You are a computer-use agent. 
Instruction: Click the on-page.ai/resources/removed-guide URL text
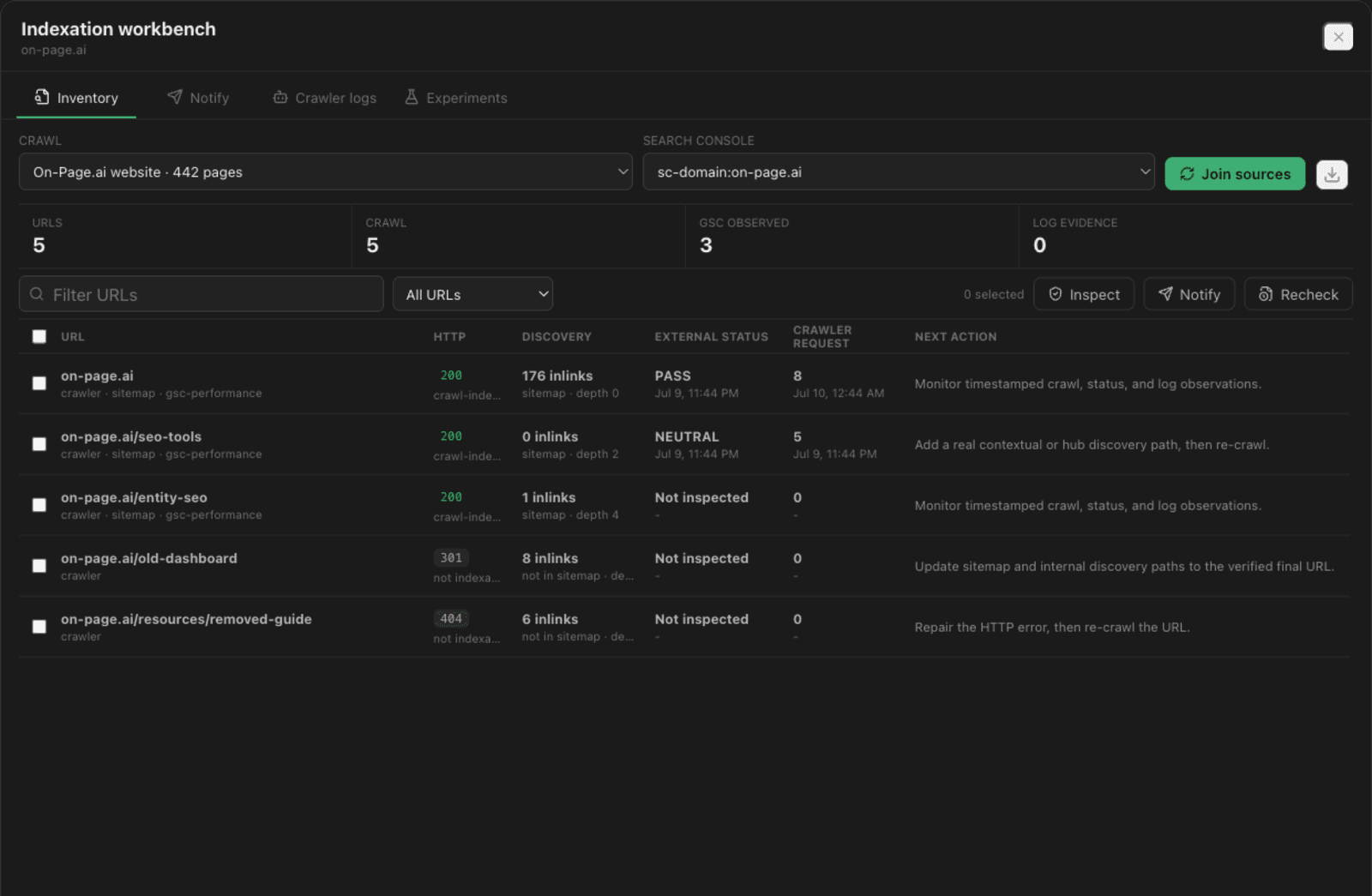pos(186,619)
